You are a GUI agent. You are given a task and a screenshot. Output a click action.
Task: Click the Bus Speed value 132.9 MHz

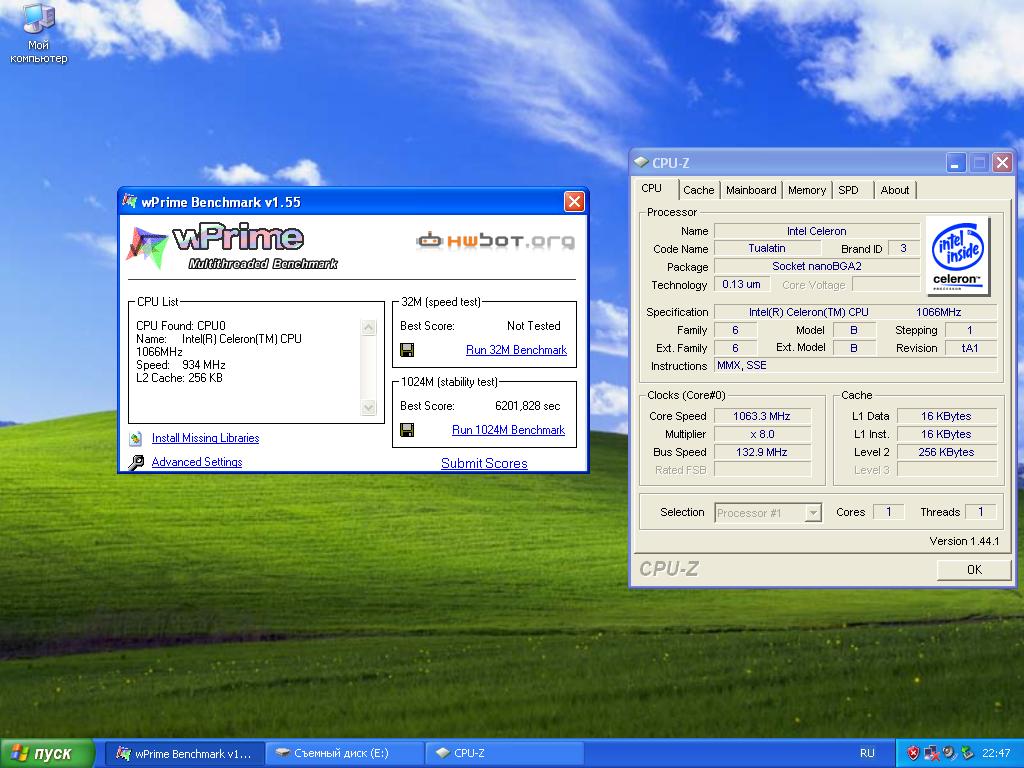click(761, 452)
